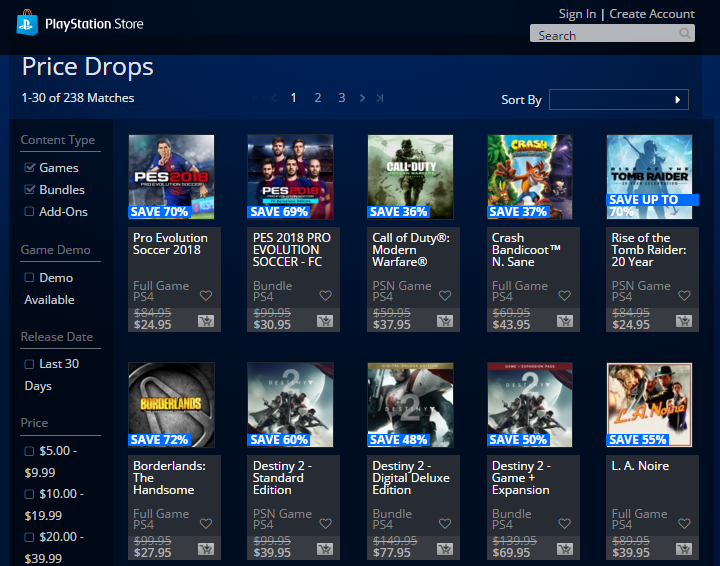The width and height of the screenshot is (720, 566).
Task: Click the Price Drops heading
Action: 88,67
